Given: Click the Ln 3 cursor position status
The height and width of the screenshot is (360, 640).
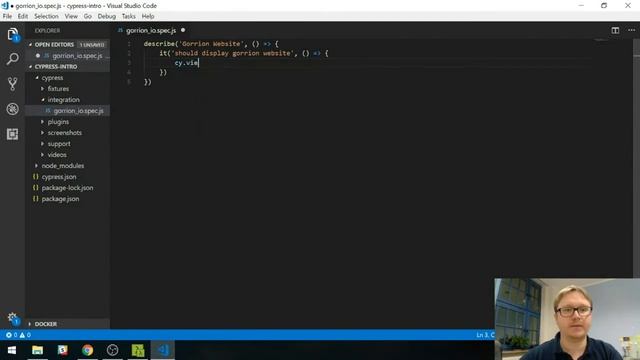Looking at the screenshot, I should point(485,335).
